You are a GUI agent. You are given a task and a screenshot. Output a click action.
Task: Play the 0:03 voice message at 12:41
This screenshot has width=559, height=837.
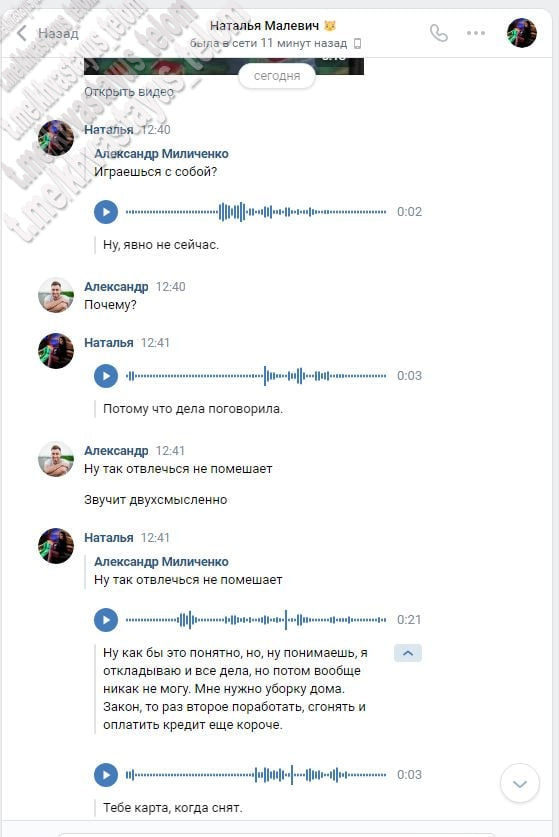(106, 376)
